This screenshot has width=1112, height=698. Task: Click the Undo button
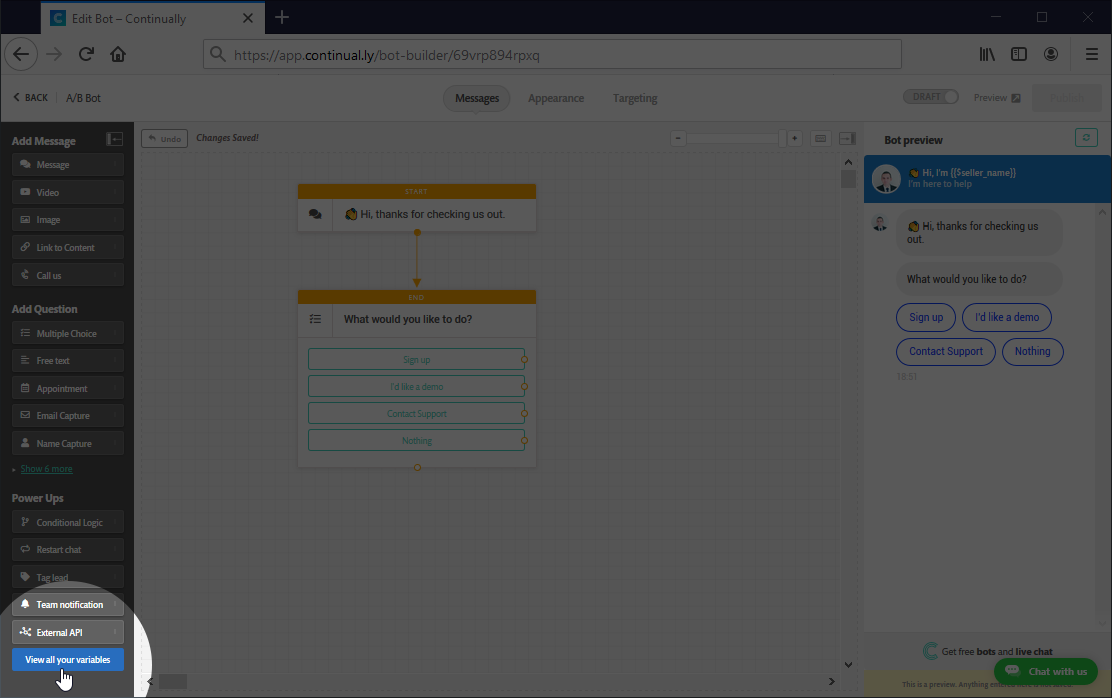164,138
